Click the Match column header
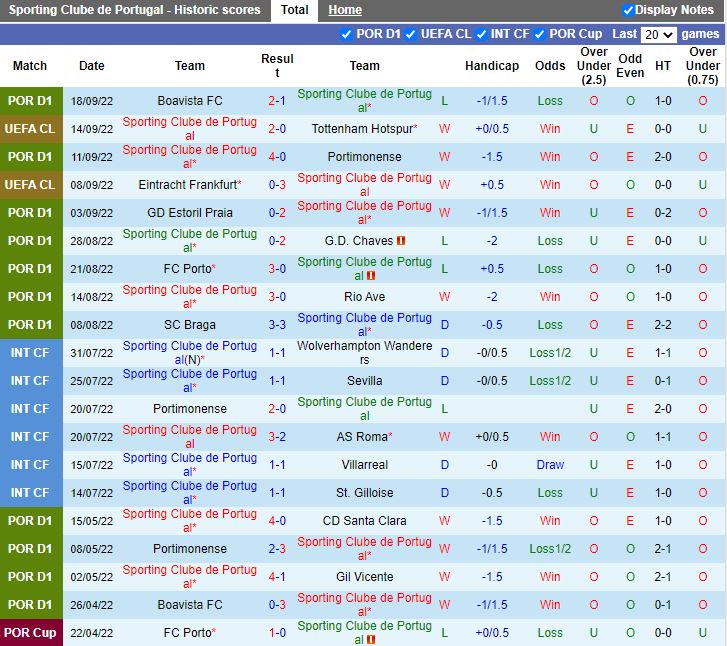 click(30, 66)
